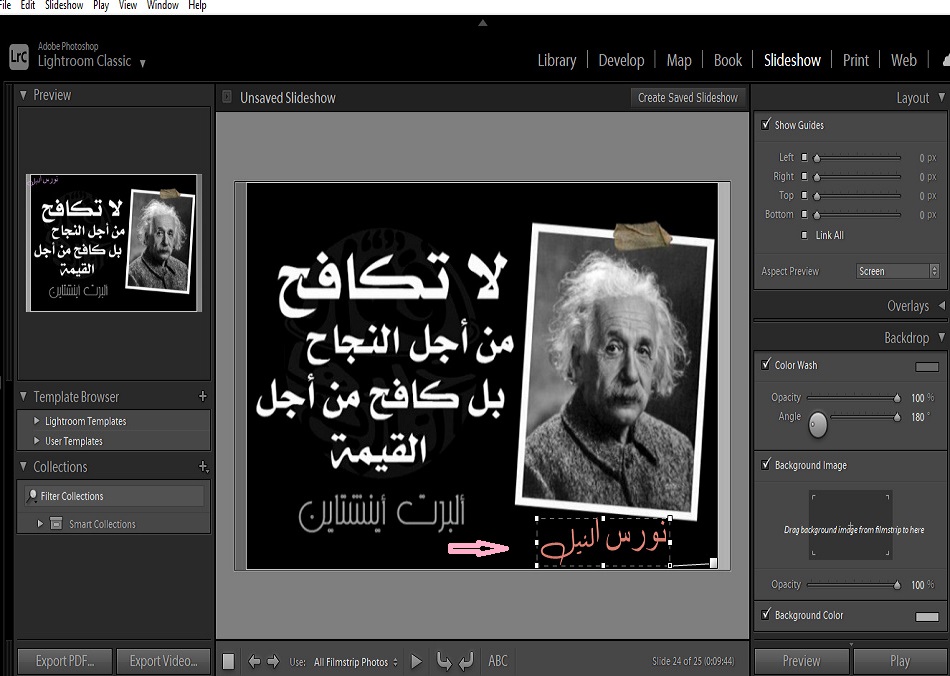Open the Background Color swatch
Image resolution: width=950 pixels, height=676 pixels.
(926, 616)
